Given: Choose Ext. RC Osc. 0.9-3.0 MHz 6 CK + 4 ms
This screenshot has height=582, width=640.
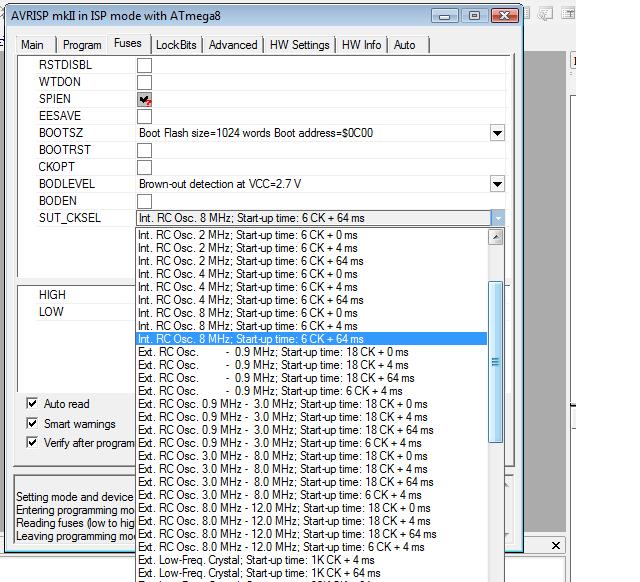Looking at the screenshot, I should [311, 443].
